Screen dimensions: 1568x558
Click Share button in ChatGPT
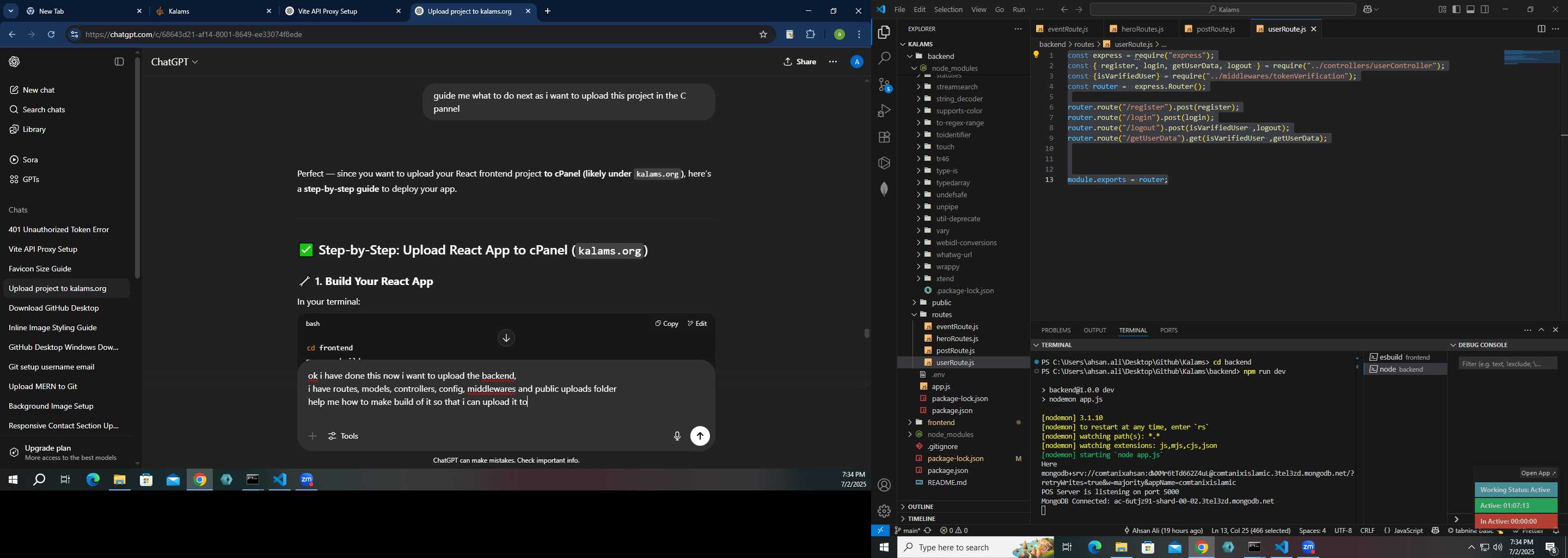click(x=799, y=62)
